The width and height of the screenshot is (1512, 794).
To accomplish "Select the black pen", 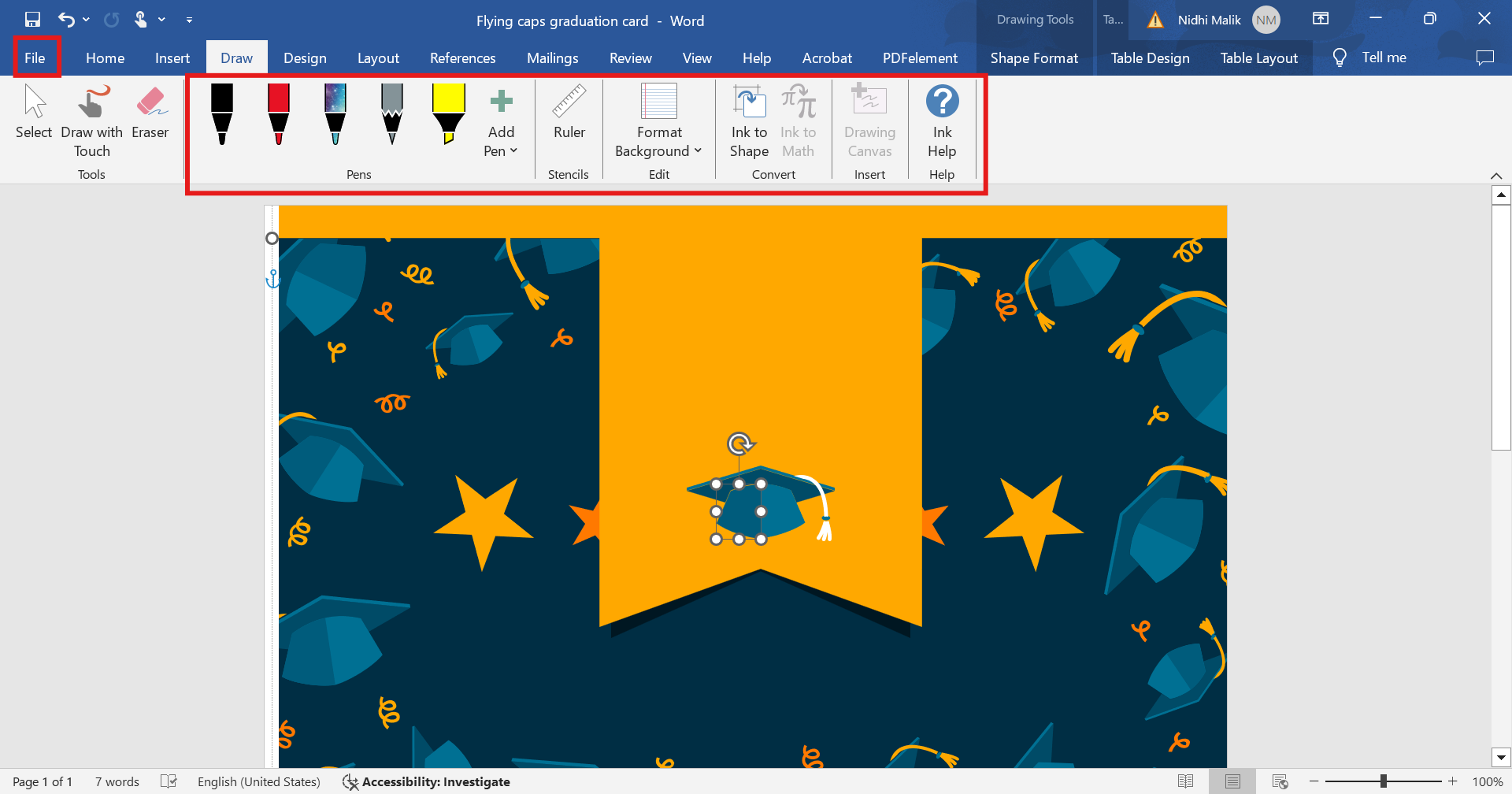I will pos(222,115).
